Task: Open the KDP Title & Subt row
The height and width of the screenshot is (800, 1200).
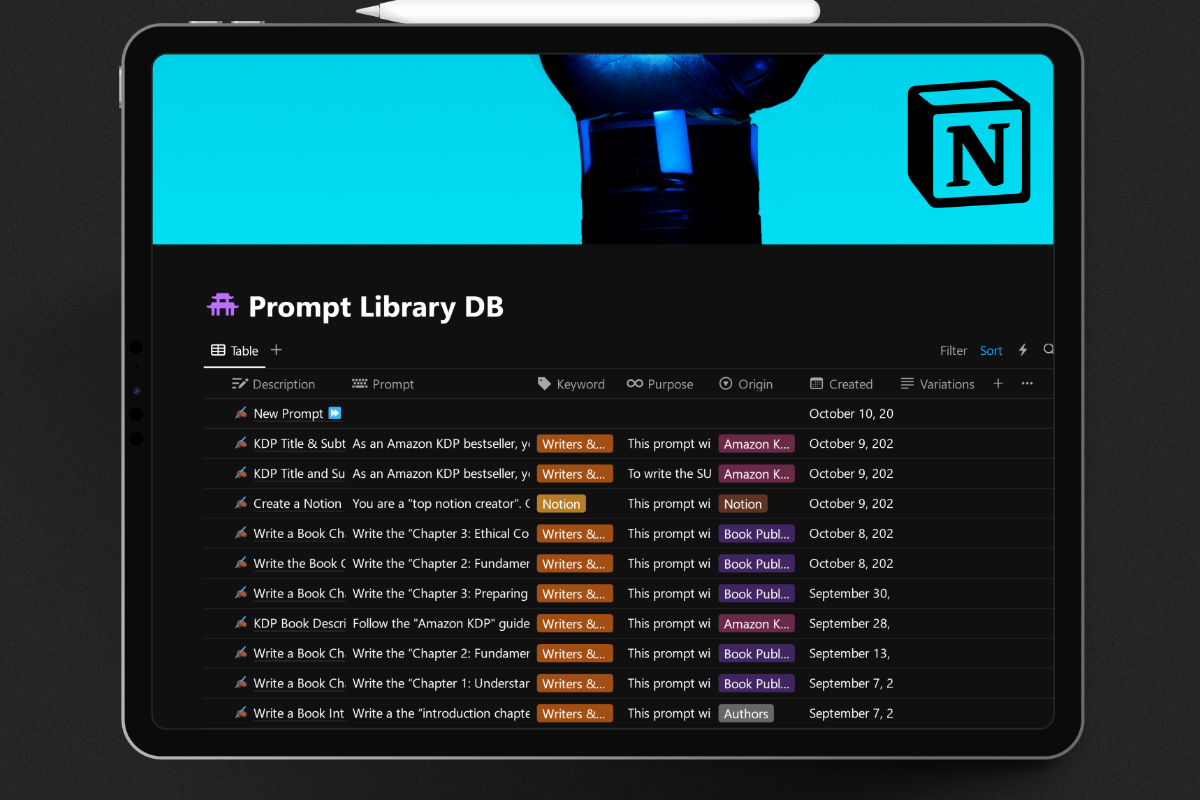Action: pos(299,444)
